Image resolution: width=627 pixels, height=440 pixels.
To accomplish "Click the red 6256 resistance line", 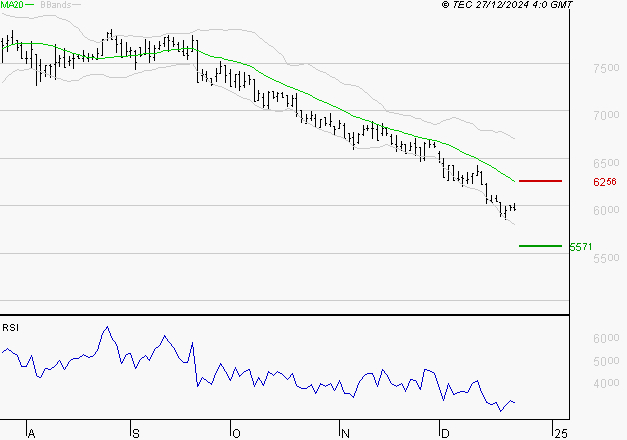I will [x=540, y=181].
